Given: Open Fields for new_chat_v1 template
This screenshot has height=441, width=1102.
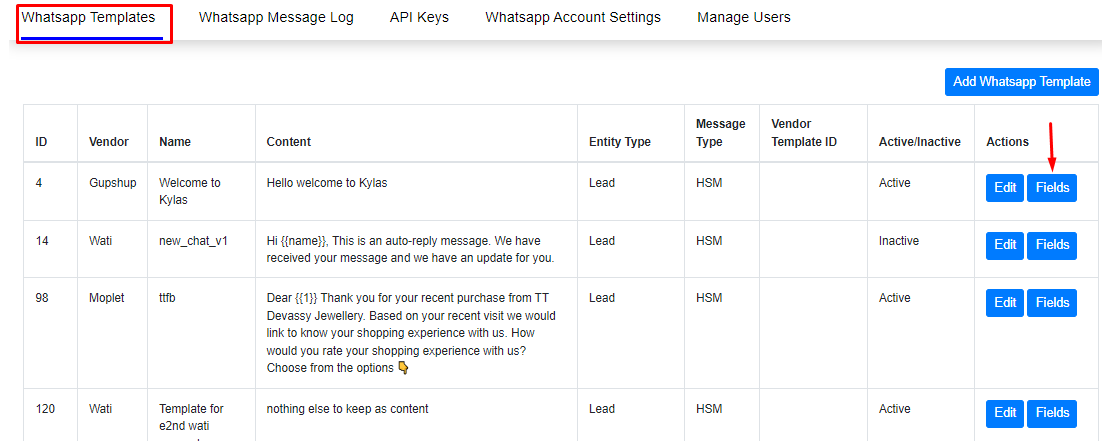Looking at the screenshot, I should pyautogui.click(x=1052, y=245).
